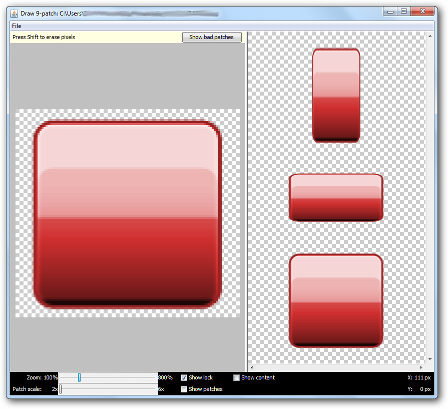Image resolution: width=448 pixels, height=409 pixels.
Task: Select the bottom fully stretched preview image
Action: pos(336,301)
